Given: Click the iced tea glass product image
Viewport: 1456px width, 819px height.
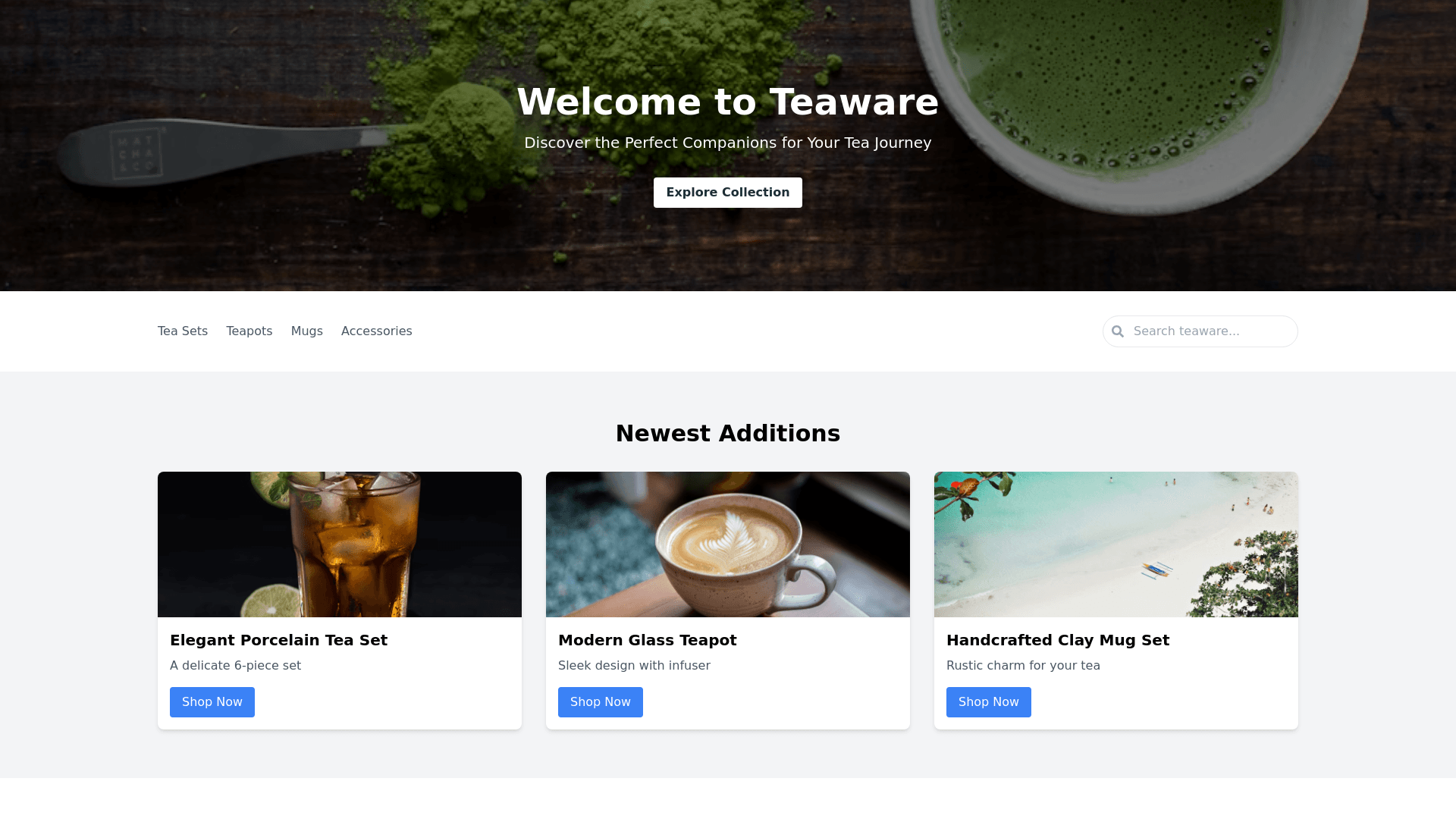Looking at the screenshot, I should pyautogui.click(x=340, y=544).
